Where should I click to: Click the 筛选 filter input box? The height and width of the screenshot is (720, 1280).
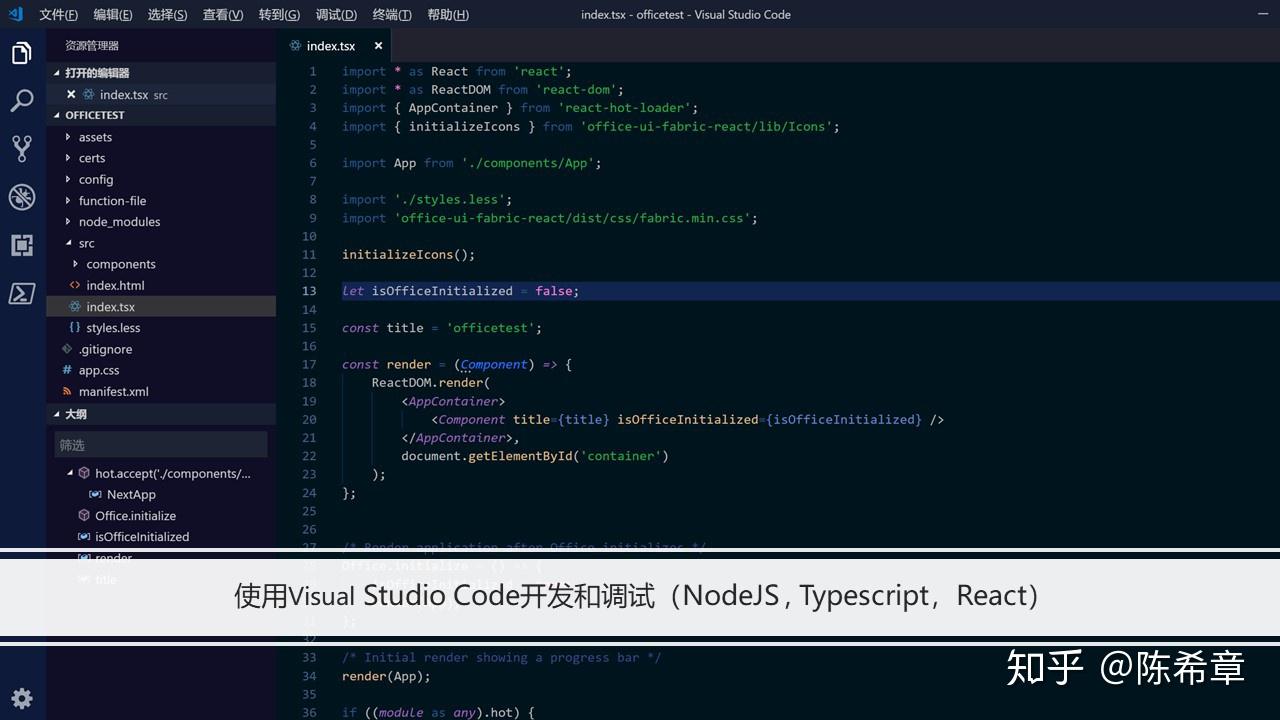pyautogui.click(x=160, y=444)
